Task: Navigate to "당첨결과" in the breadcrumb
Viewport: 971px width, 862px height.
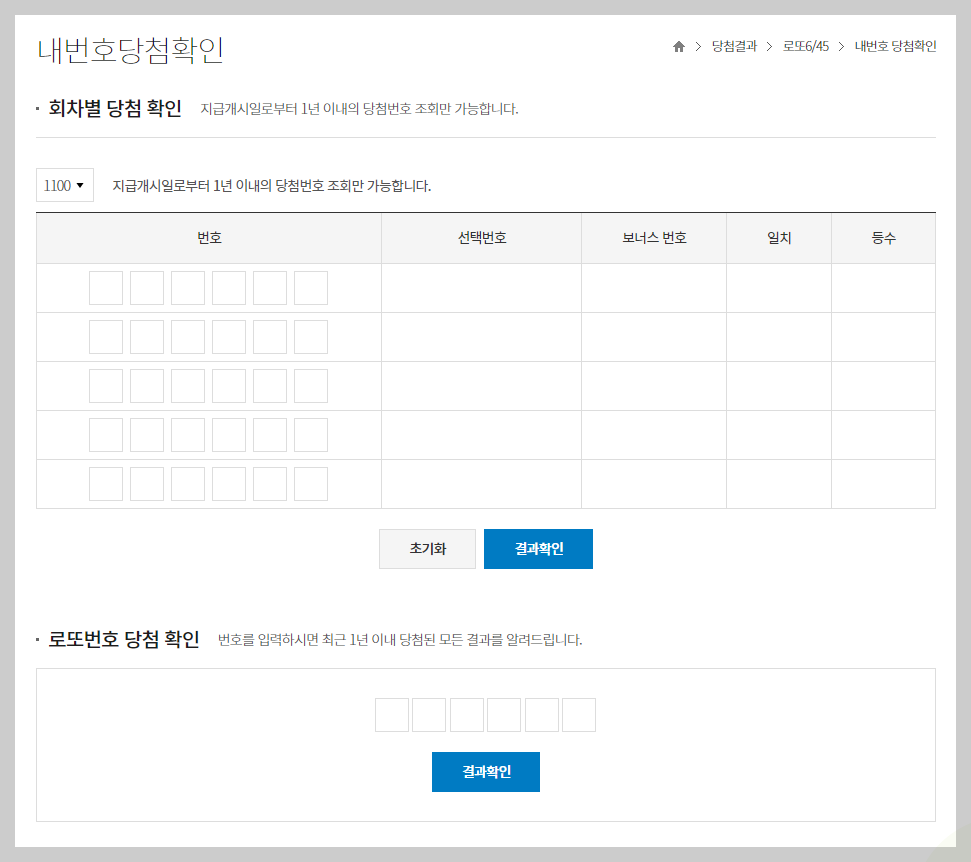Action: [x=733, y=45]
